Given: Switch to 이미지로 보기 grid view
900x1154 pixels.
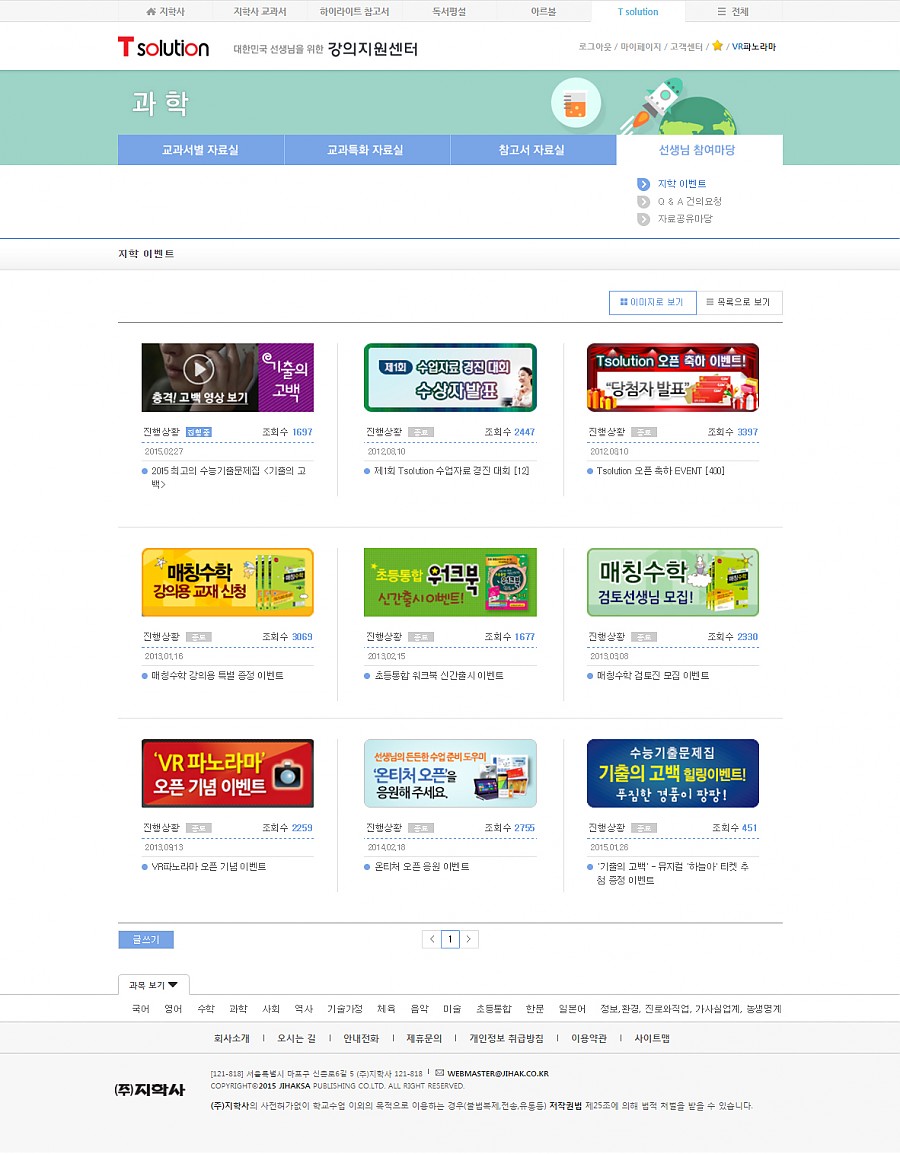Looking at the screenshot, I should (652, 302).
